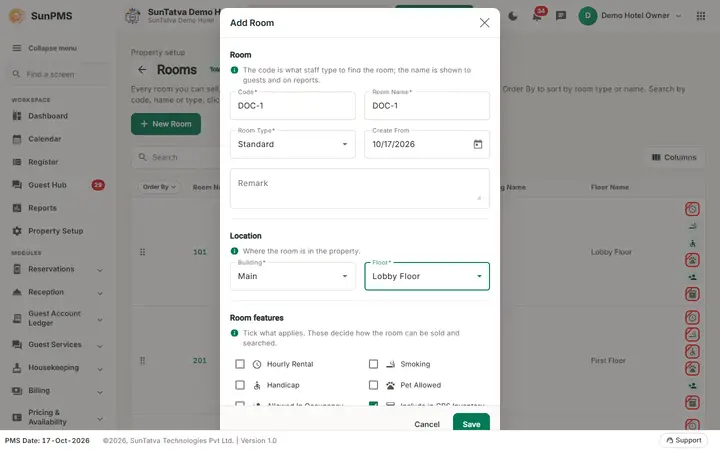Enable the Hourly Rental checkbox
The width and height of the screenshot is (720, 450).
240,364
